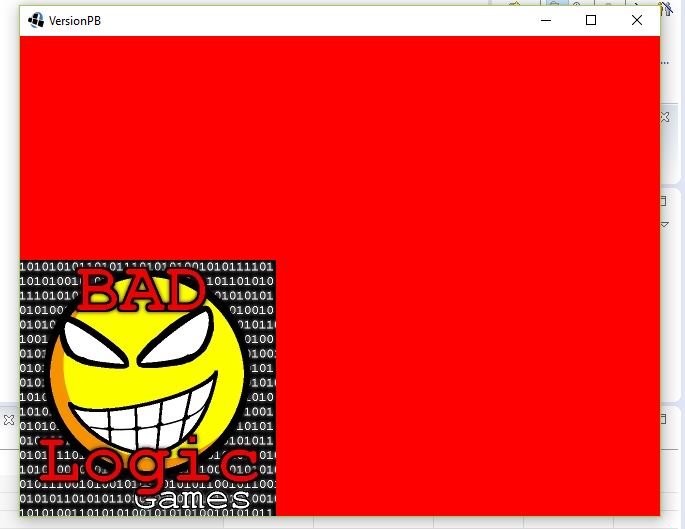Screen dimensions: 685x529
Task: Close the VersionPB window
Action: [637, 21]
